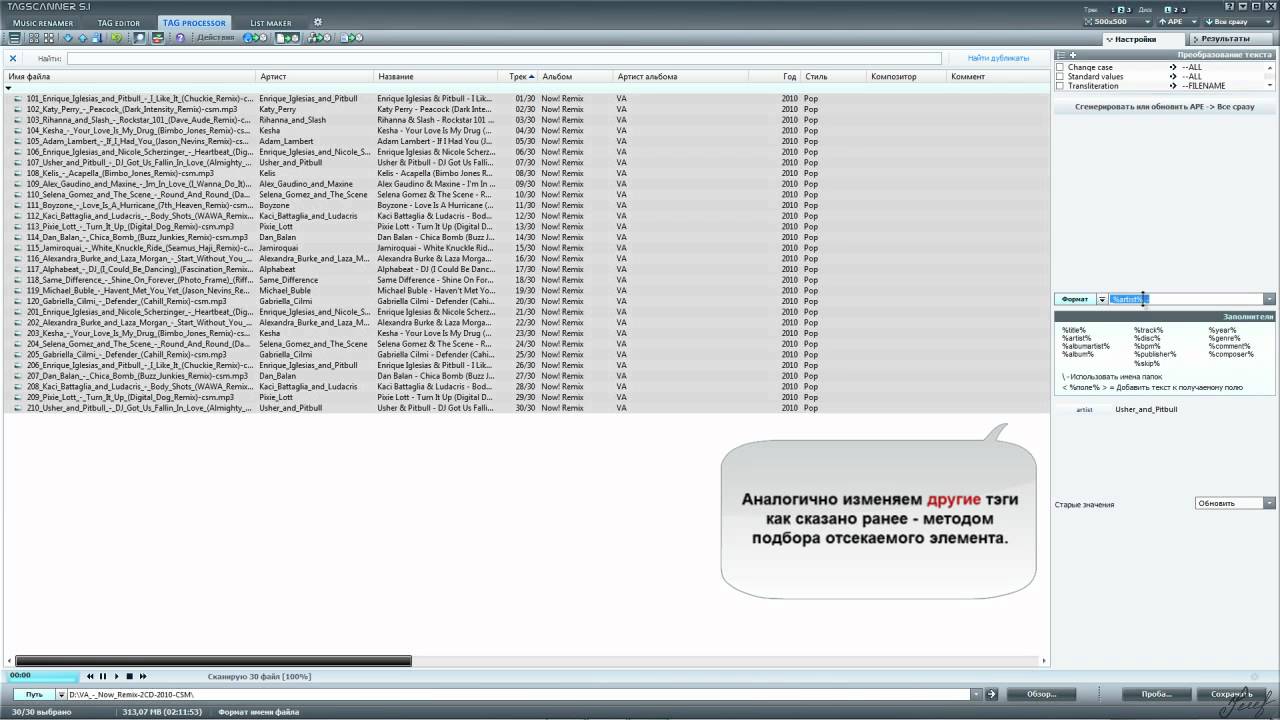1280x720 pixels.
Task: Pause the audio player
Action: click(x=103, y=676)
